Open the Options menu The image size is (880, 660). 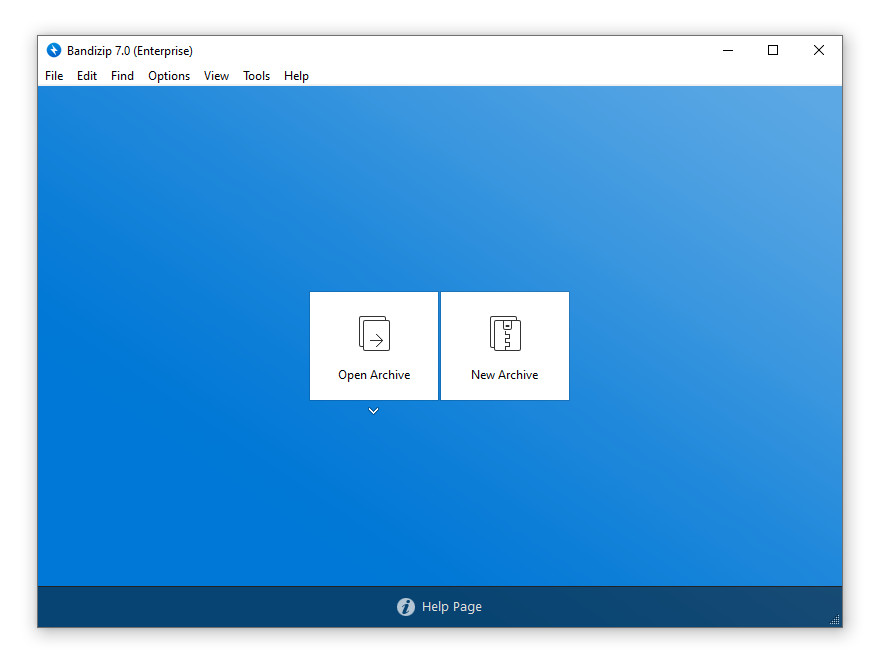(x=169, y=76)
